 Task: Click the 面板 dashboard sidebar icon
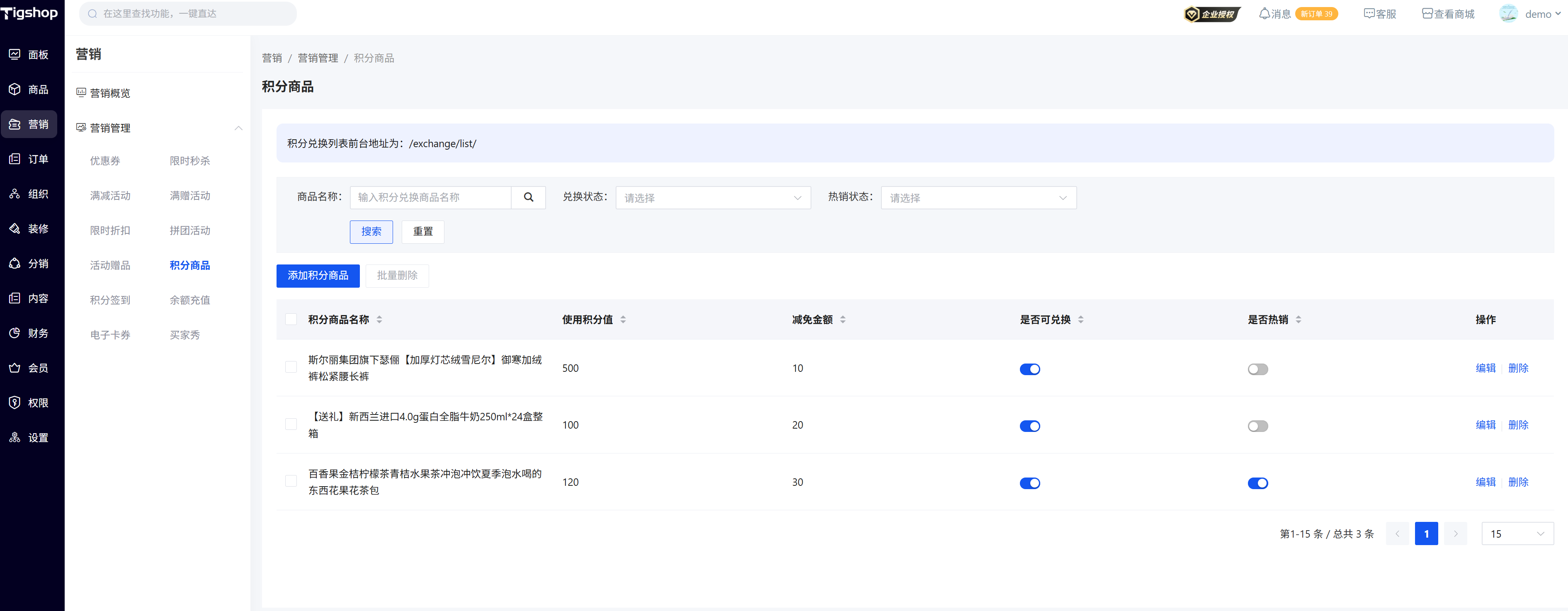(x=15, y=55)
